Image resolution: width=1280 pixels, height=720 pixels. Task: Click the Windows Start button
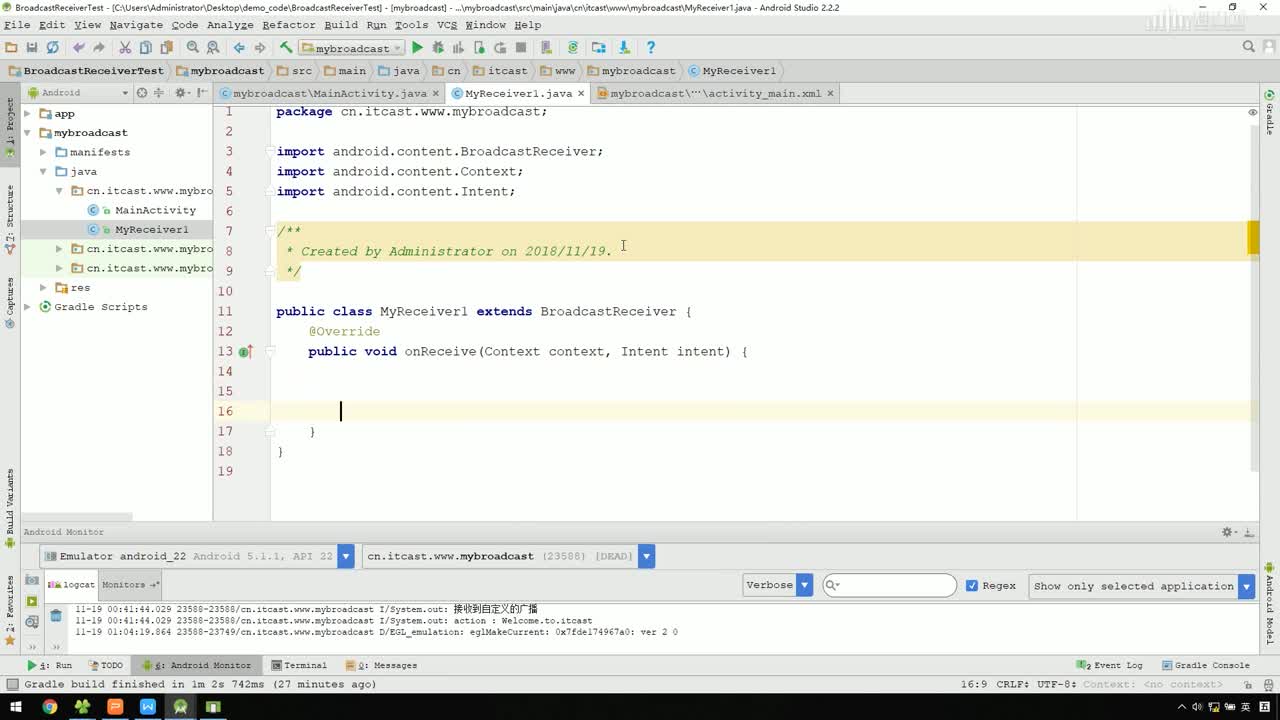pyautogui.click(x=16, y=707)
